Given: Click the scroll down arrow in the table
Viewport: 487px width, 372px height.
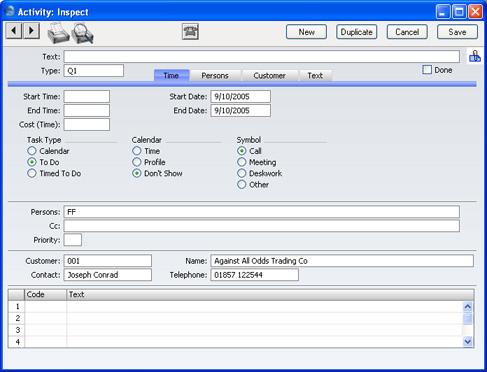Looking at the screenshot, I should click(468, 341).
